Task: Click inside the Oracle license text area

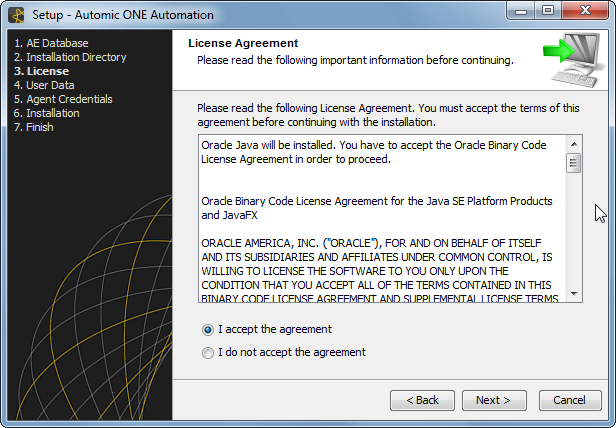Action: pos(380,220)
